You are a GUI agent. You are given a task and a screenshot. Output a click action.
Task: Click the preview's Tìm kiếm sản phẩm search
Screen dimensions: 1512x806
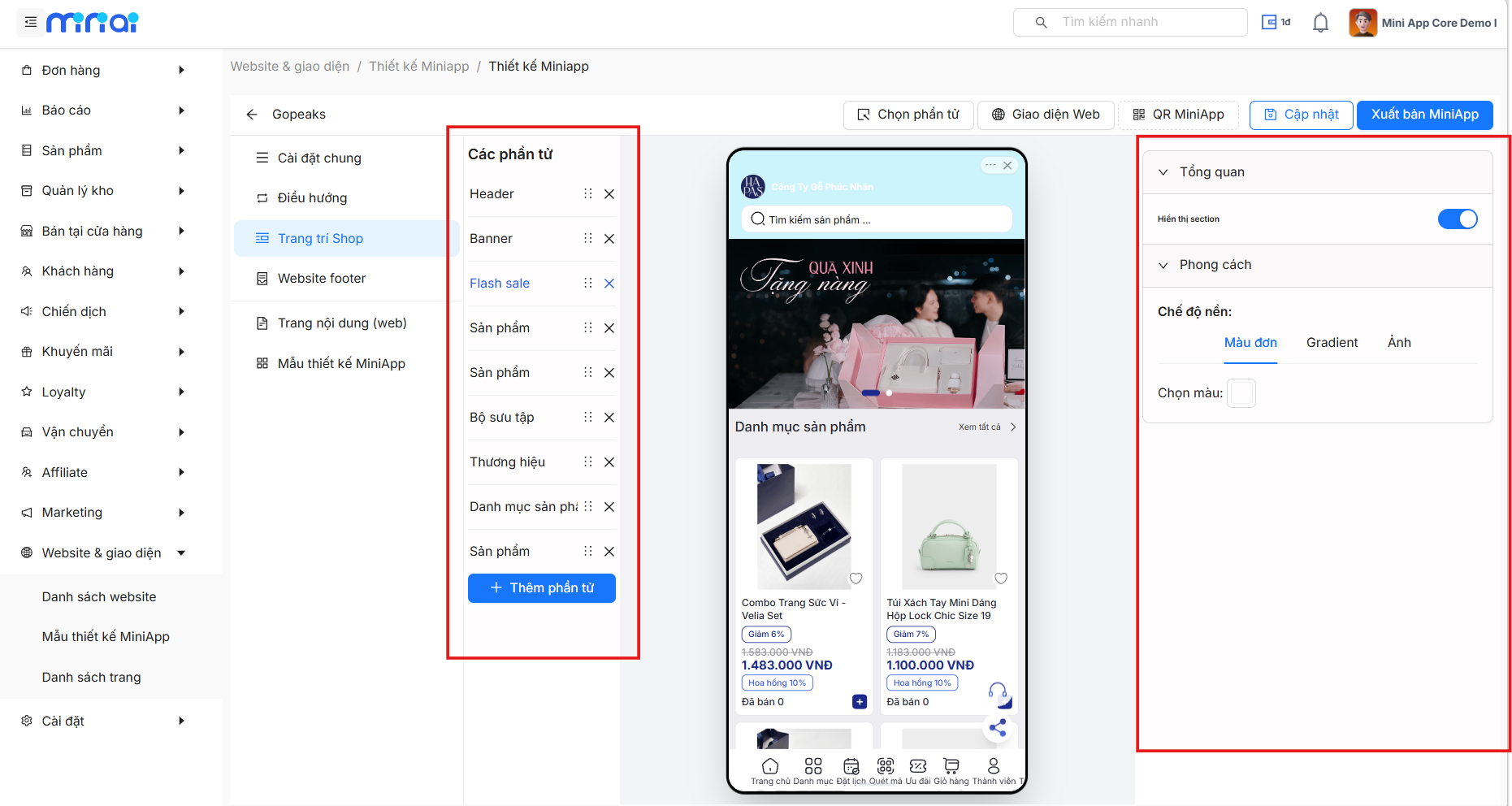[877, 219]
